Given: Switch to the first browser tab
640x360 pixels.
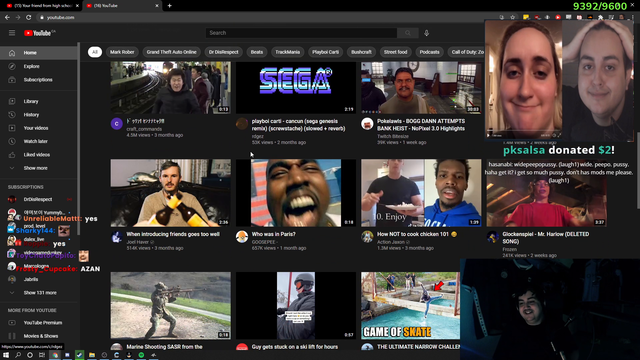Looking at the screenshot, I should [41, 6].
